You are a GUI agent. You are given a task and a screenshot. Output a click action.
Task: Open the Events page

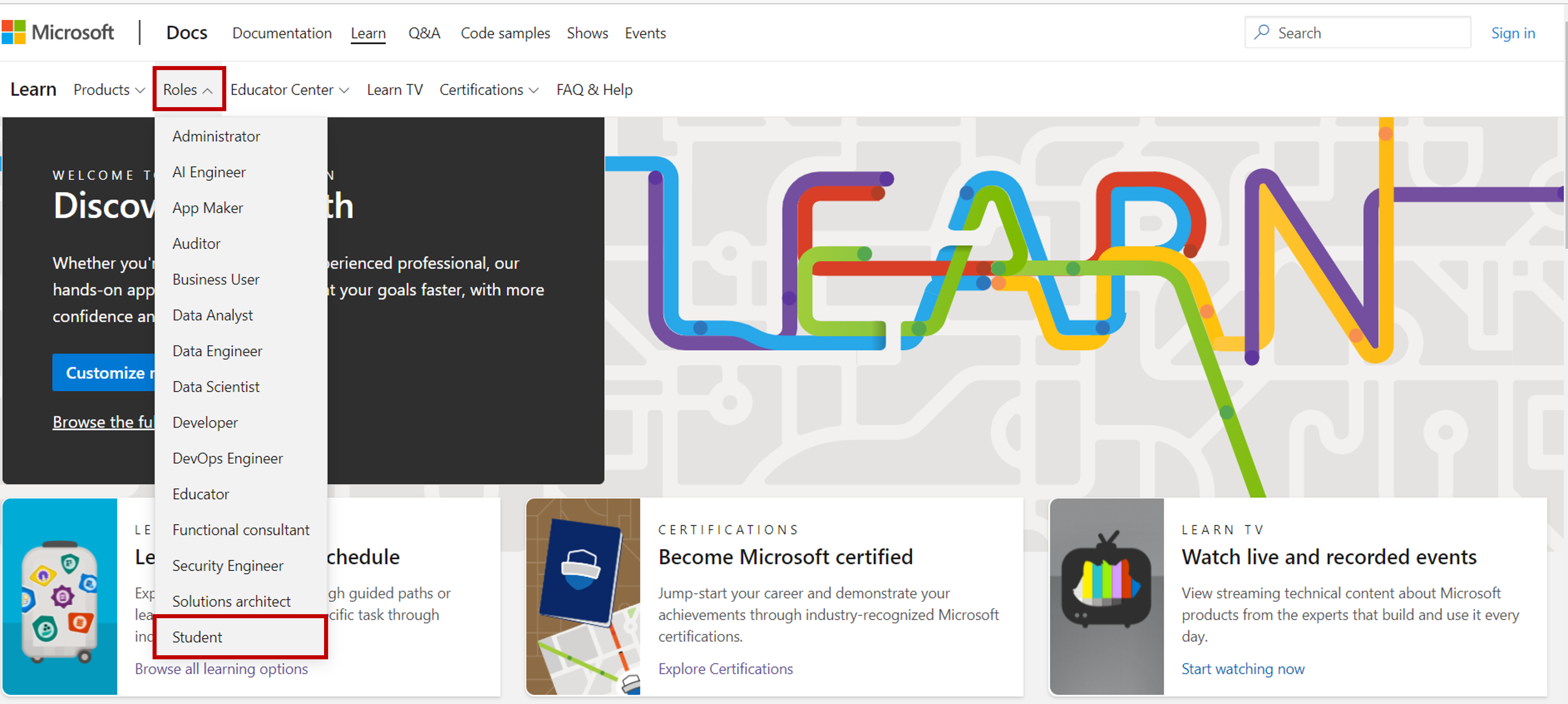coord(645,33)
